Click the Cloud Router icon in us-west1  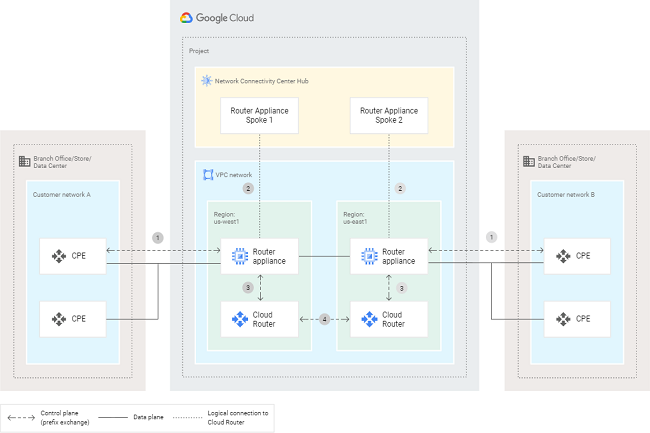tap(240, 319)
